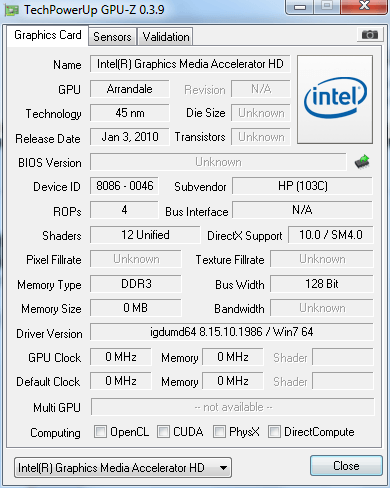390x488 pixels.
Task: Click the GPU field showing Arrandale
Action: coord(130,89)
